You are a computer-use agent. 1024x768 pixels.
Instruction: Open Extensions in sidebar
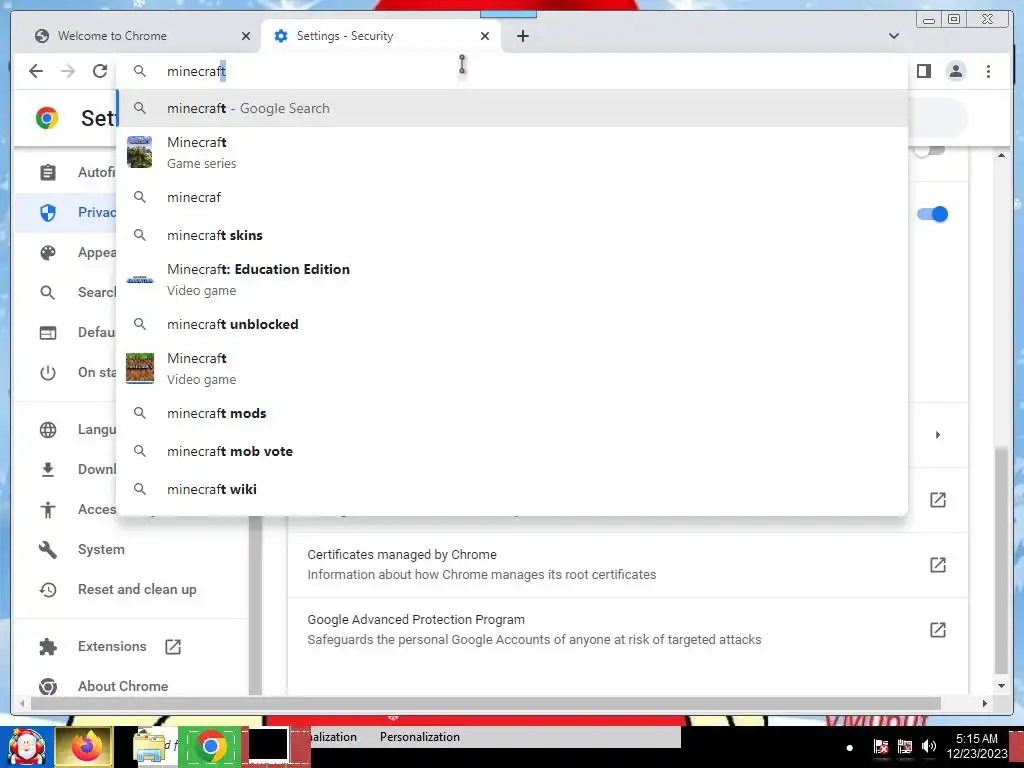point(112,647)
